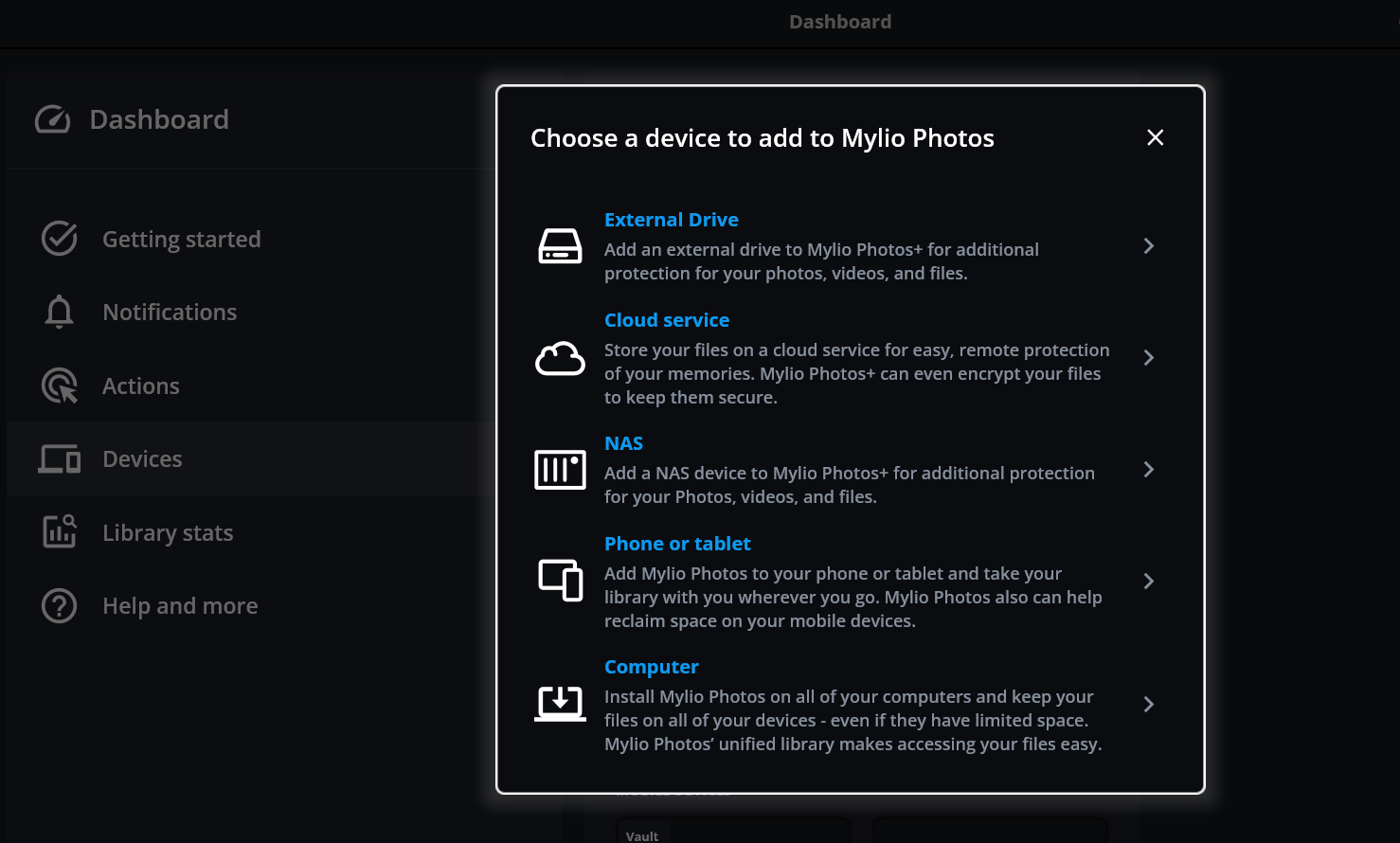The width and height of the screenshot is (1400, 843).
Task: Click the Library stats chart icon
Action: point(59,532)
